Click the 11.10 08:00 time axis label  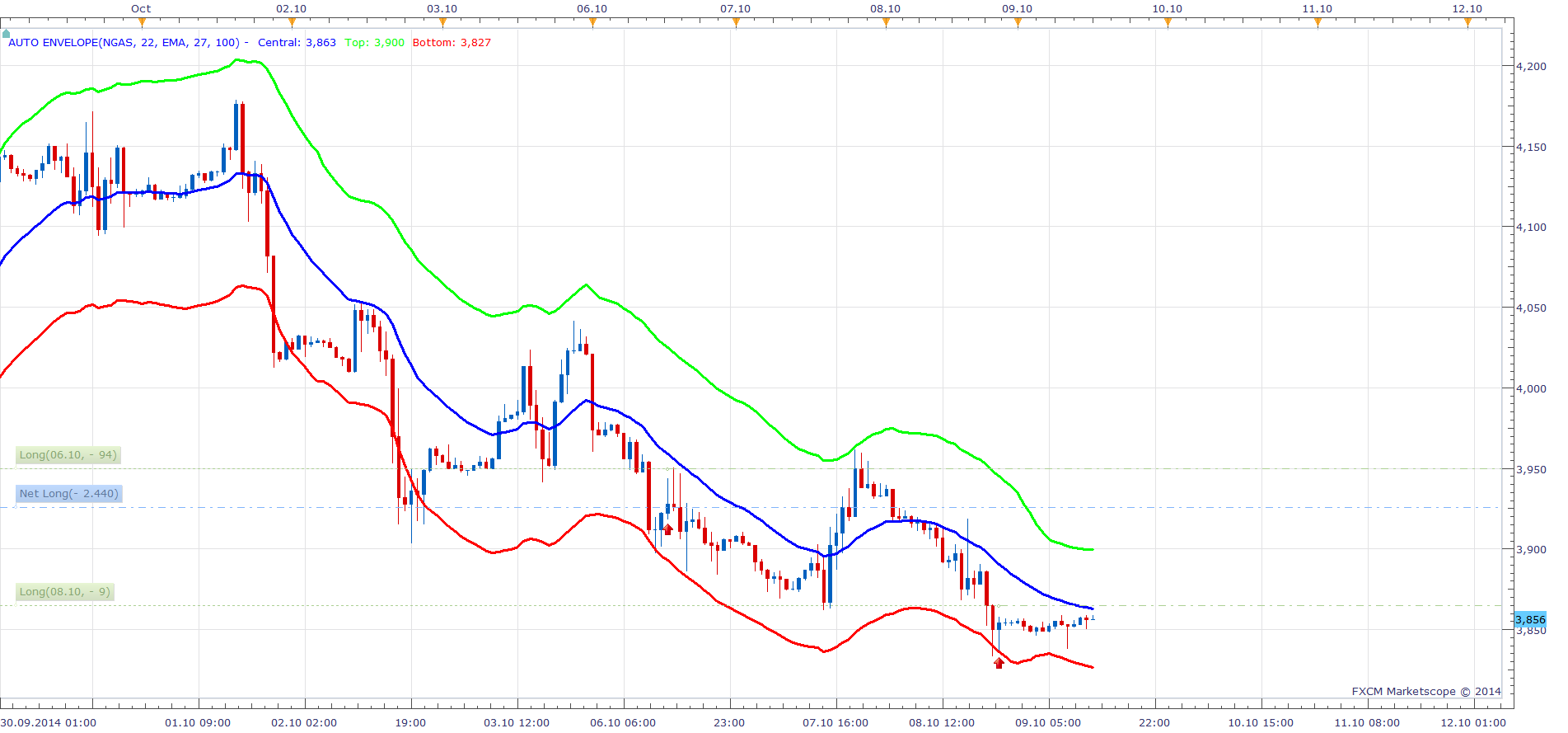(x=1367, y=722)
